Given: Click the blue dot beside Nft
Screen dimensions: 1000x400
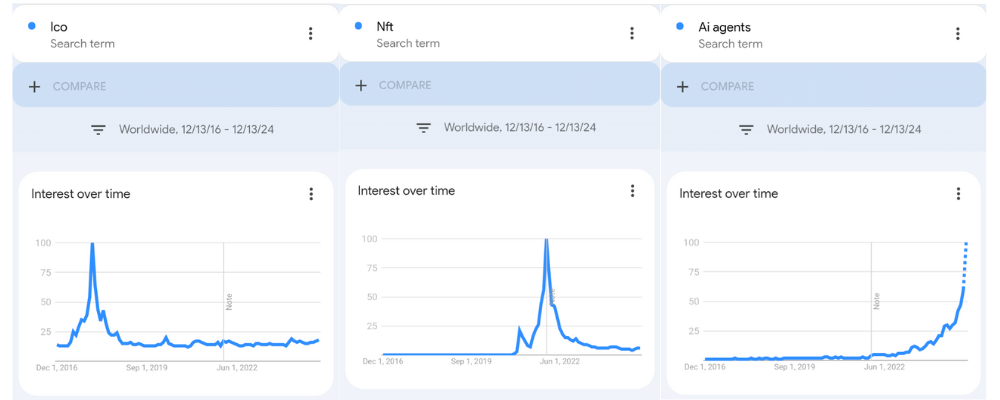Looking at the screenshot, I should pyautogui.click(x=358, y=26).
